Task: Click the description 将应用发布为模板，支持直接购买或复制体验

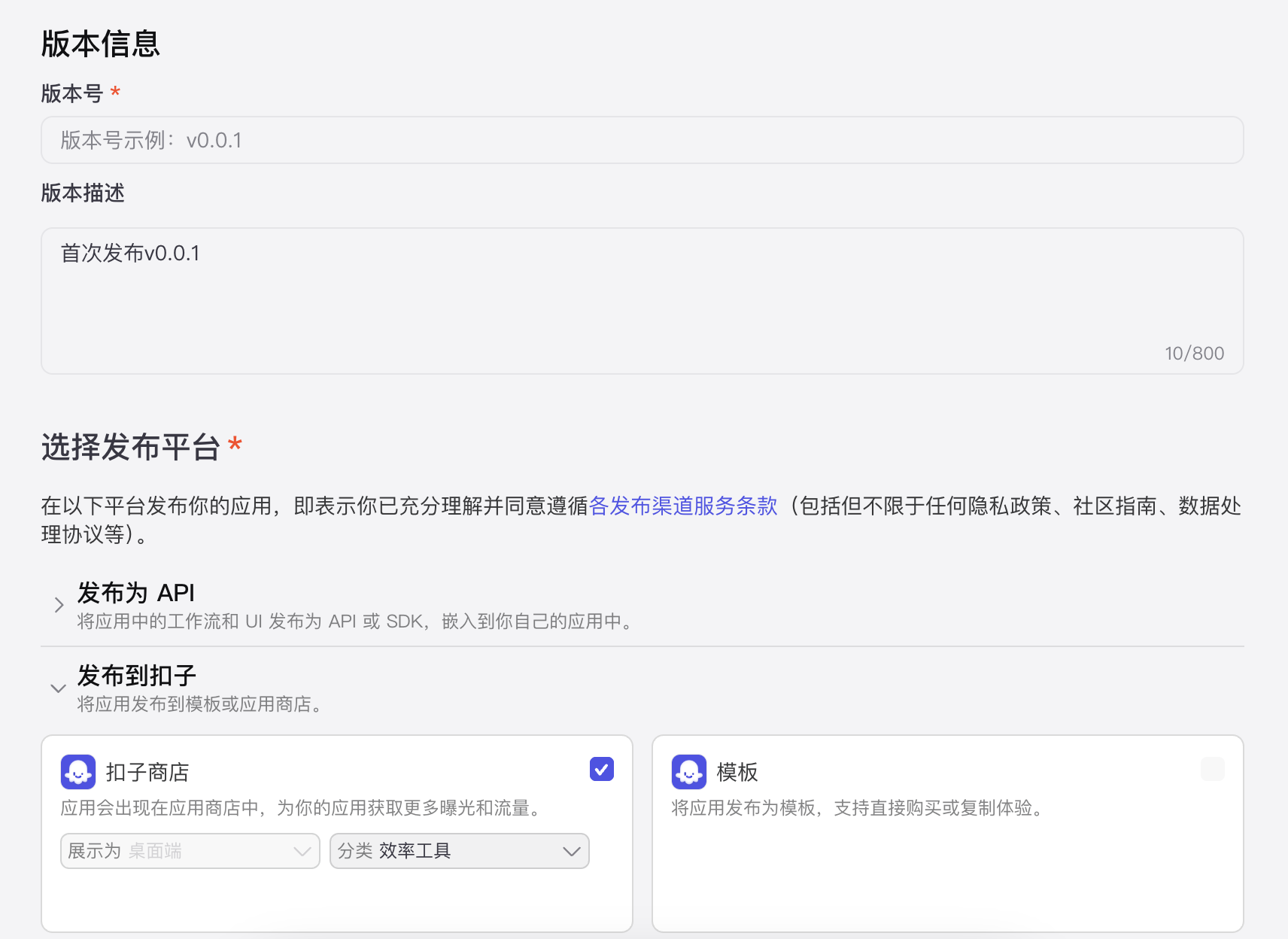Action: click(x=858, y=808)
